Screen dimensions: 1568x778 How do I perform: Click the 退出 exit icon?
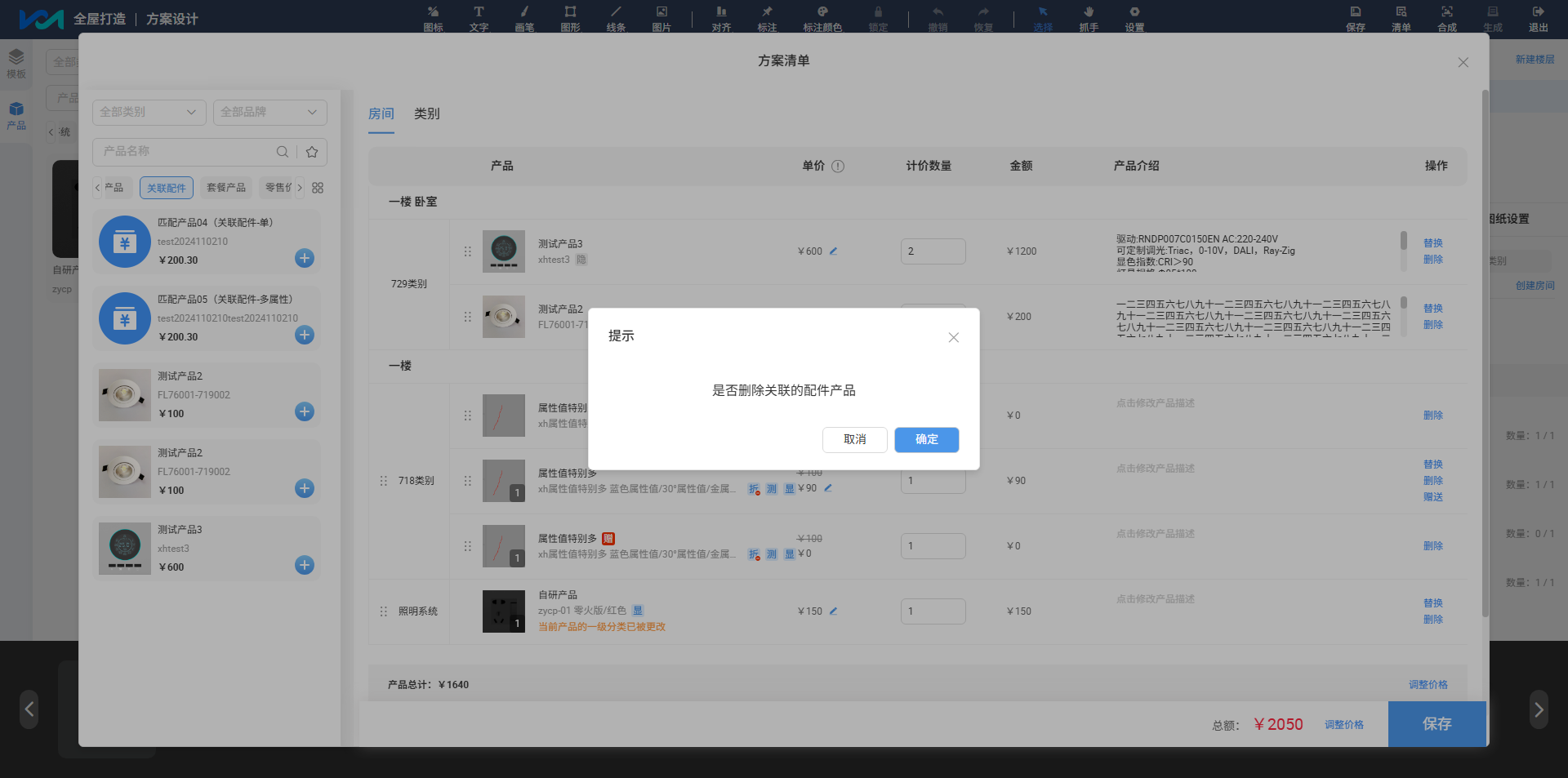(x=1539, y=18)
